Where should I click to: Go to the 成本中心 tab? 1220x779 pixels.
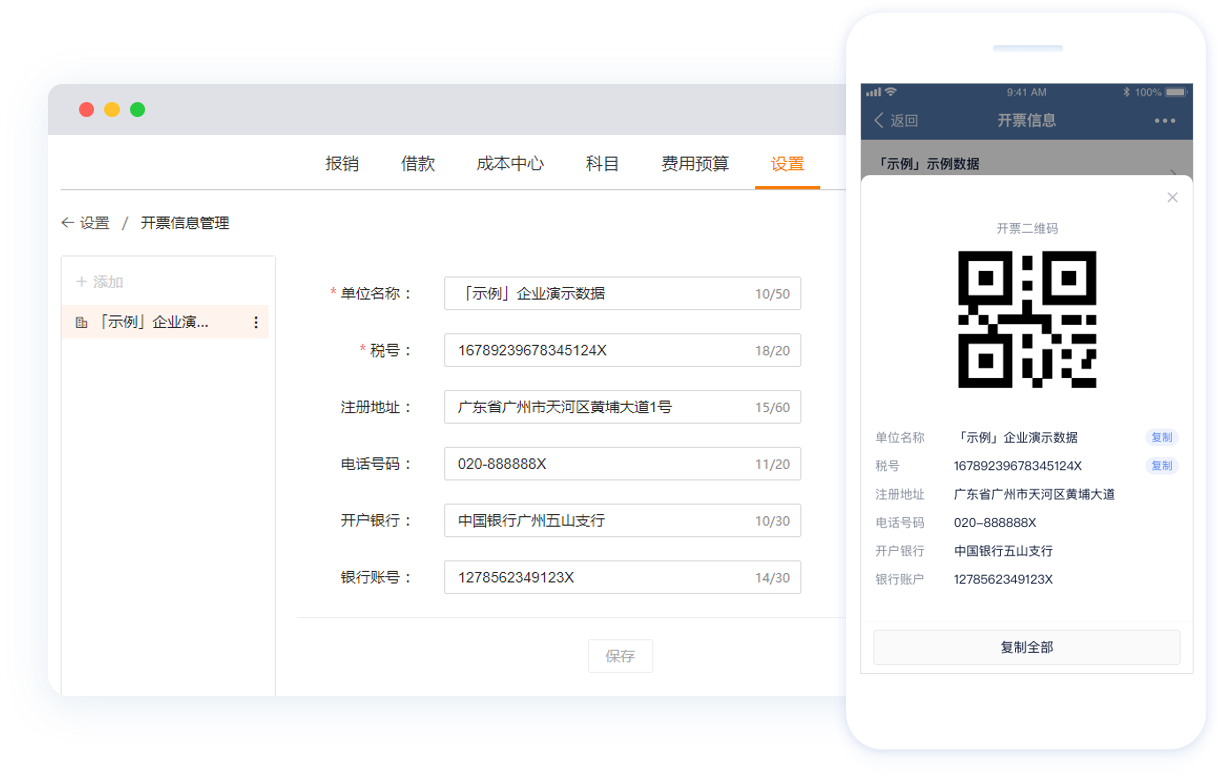[510, 164]
